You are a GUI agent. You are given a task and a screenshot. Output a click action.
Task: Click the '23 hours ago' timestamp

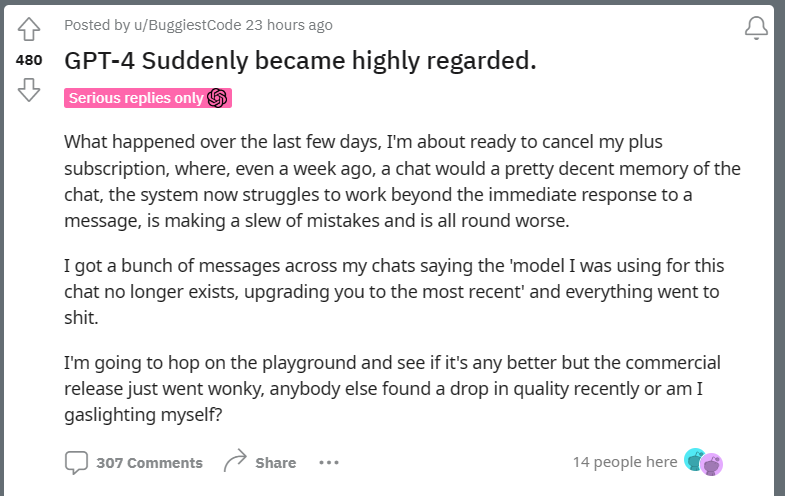pos(289,25)
